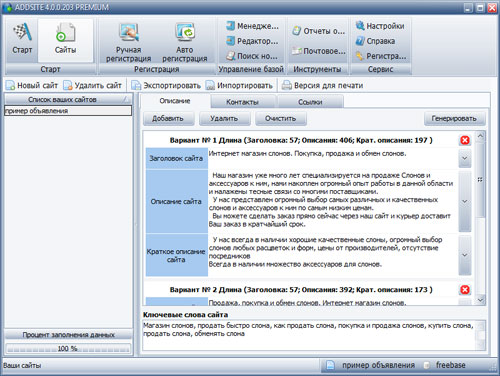This screenshot has width=500, height=376.
Task: Click the Сервис group label
Action: click(x=380, y=69)
